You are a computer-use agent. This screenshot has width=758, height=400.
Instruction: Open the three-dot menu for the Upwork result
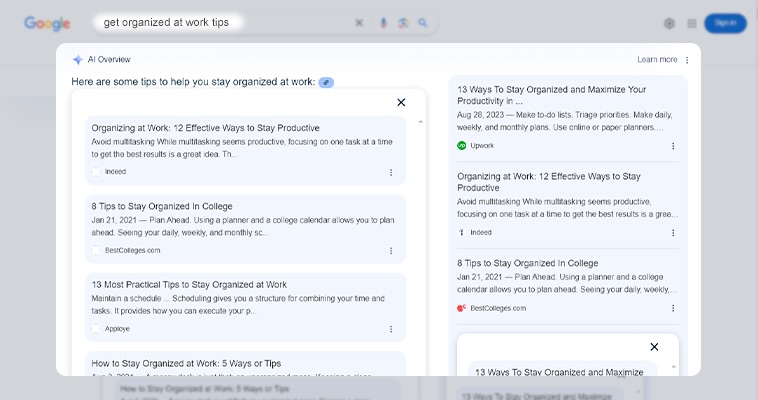coord(673,145)
